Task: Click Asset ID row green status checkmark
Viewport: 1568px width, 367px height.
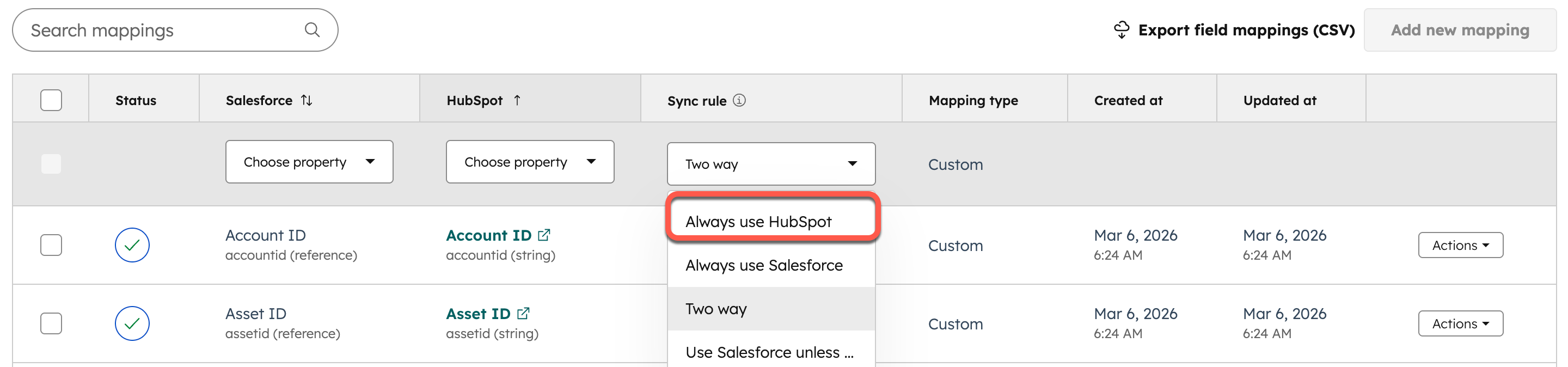Action: pos(132,323)
